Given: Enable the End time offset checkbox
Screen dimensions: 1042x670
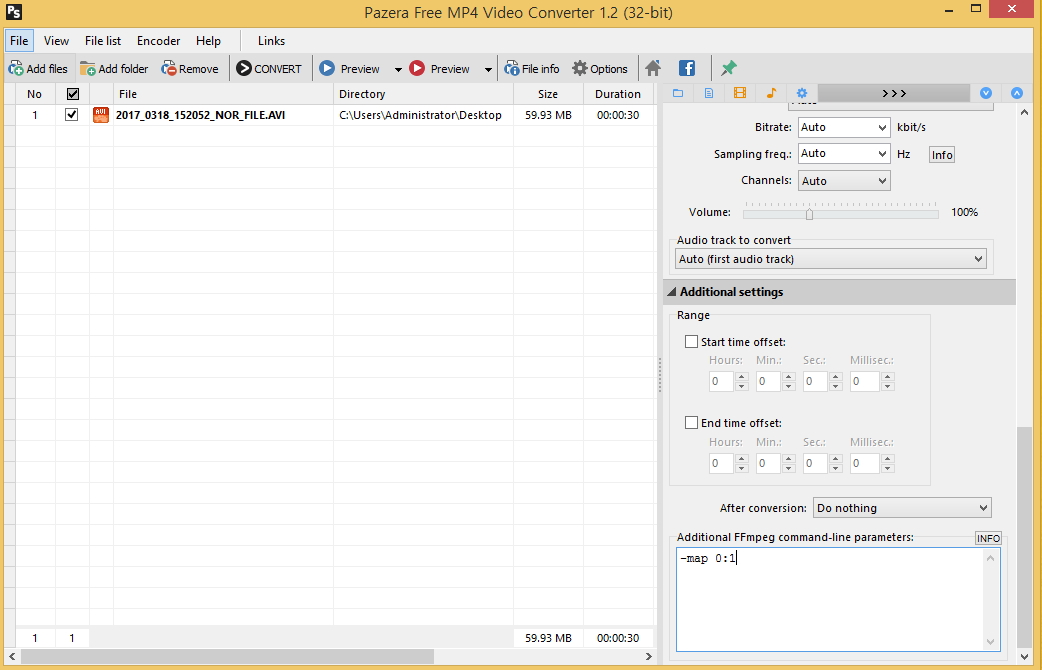Looking at the screenshot, I should pyautogui.click(x=691, y=423).
